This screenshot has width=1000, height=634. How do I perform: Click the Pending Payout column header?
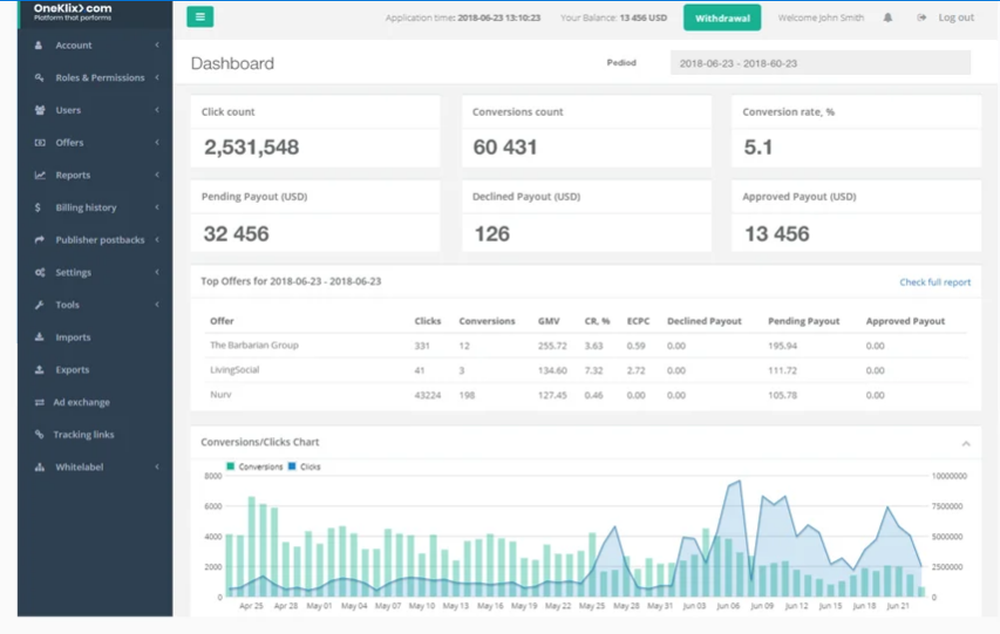[804, 321]
